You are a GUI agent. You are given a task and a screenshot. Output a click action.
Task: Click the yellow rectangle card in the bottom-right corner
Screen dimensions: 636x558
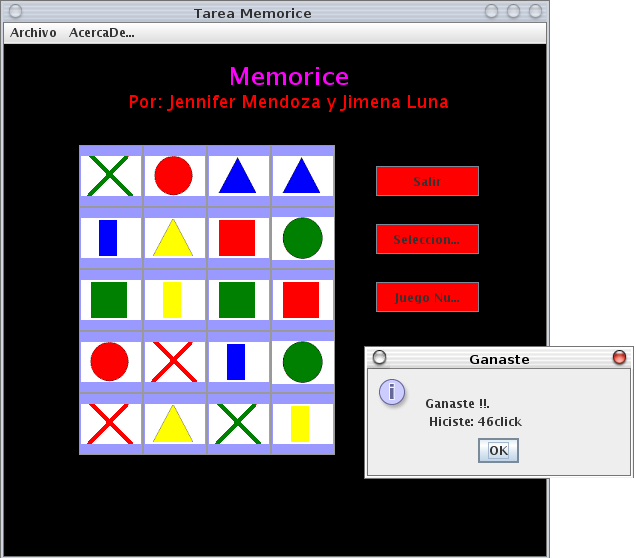[303, 424]
